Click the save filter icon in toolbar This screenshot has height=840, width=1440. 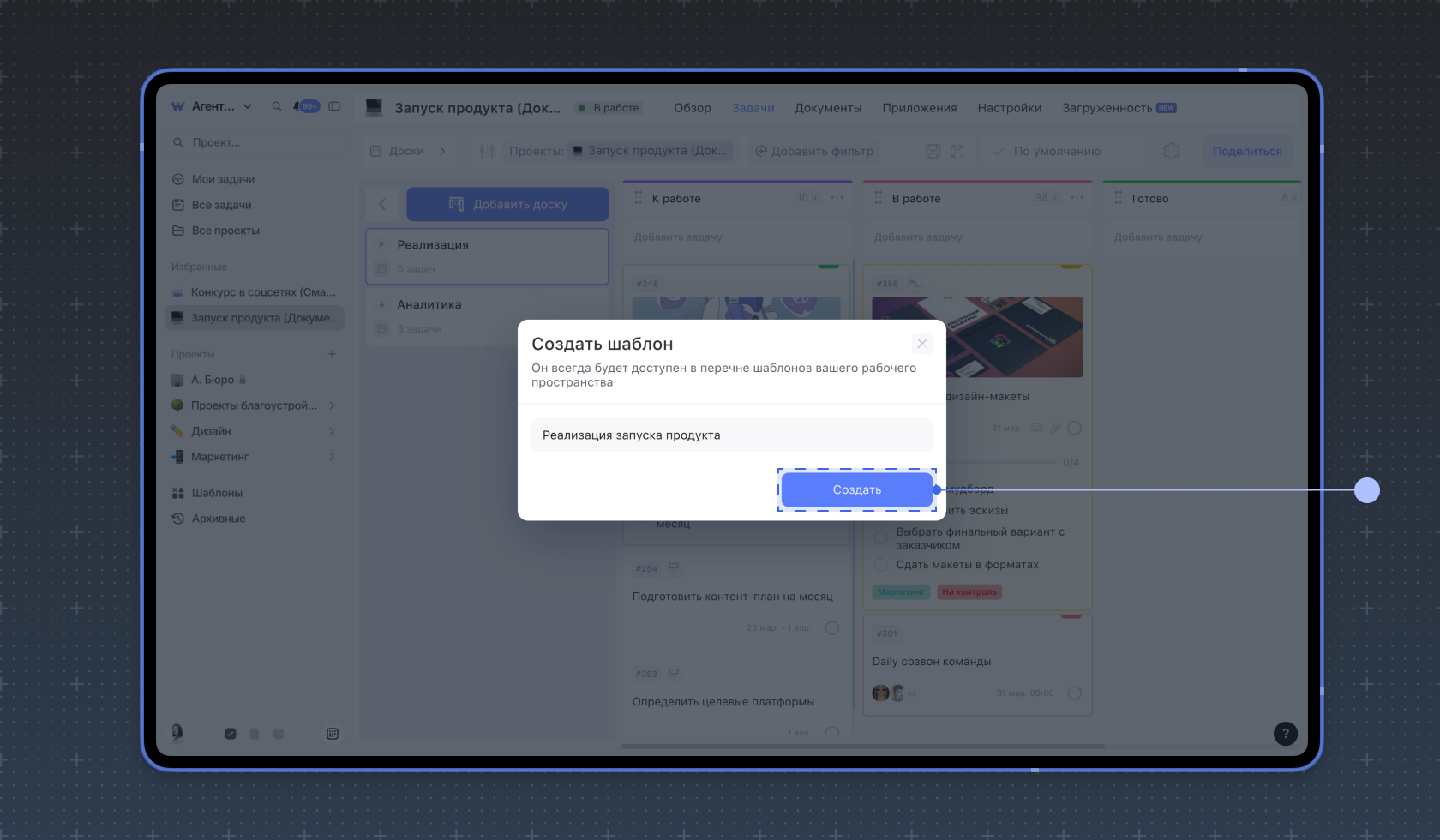click(933, 152)
